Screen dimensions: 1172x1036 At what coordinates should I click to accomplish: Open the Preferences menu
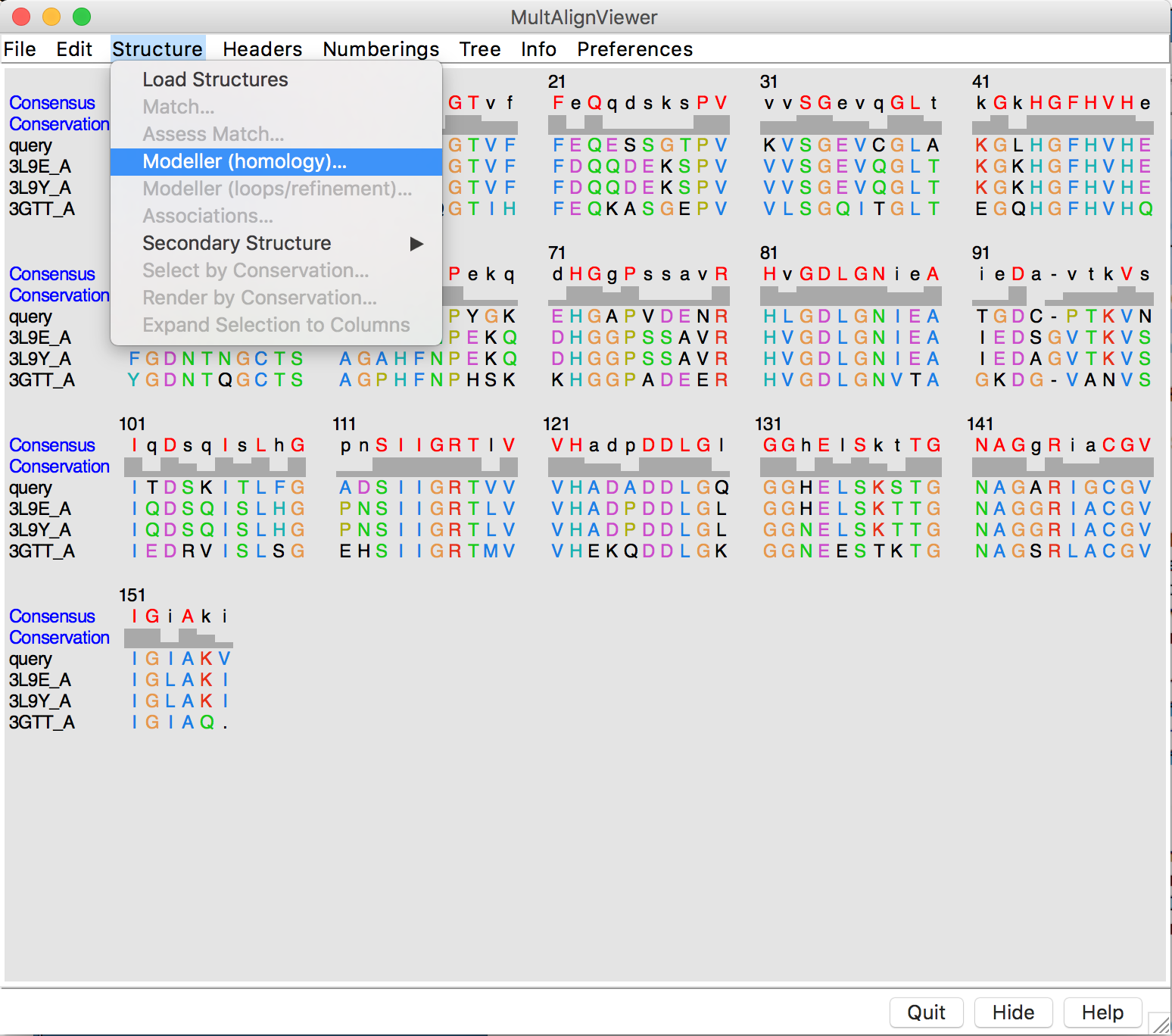634,49
